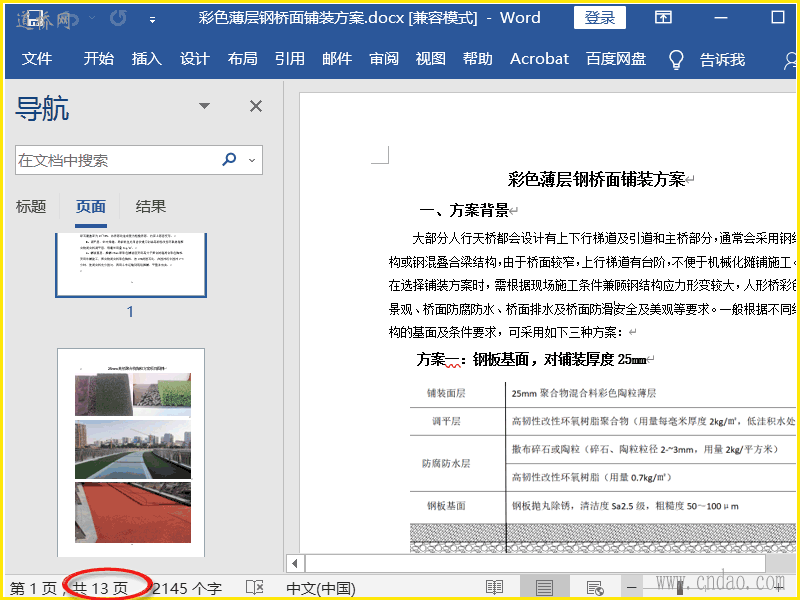Image resolution: width=800 pixels, height=600 pixels.
Task: Open the 引用 ribbon tab
Action: tap(290, 59)
